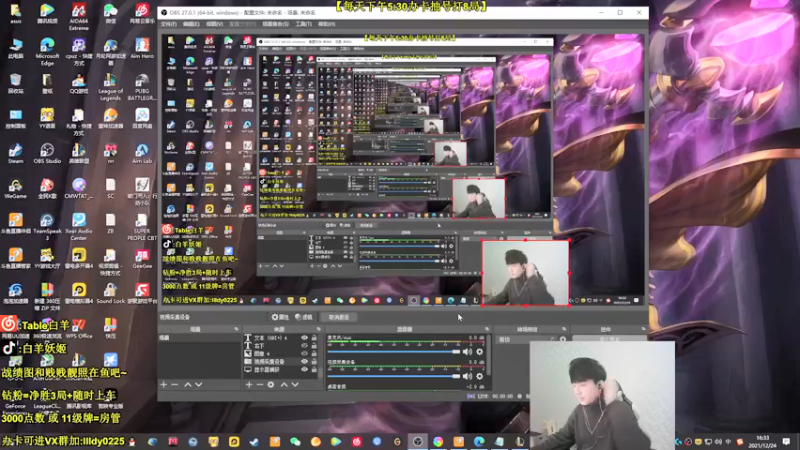Open the third menu in OBS menu bar

coord(214,24)
